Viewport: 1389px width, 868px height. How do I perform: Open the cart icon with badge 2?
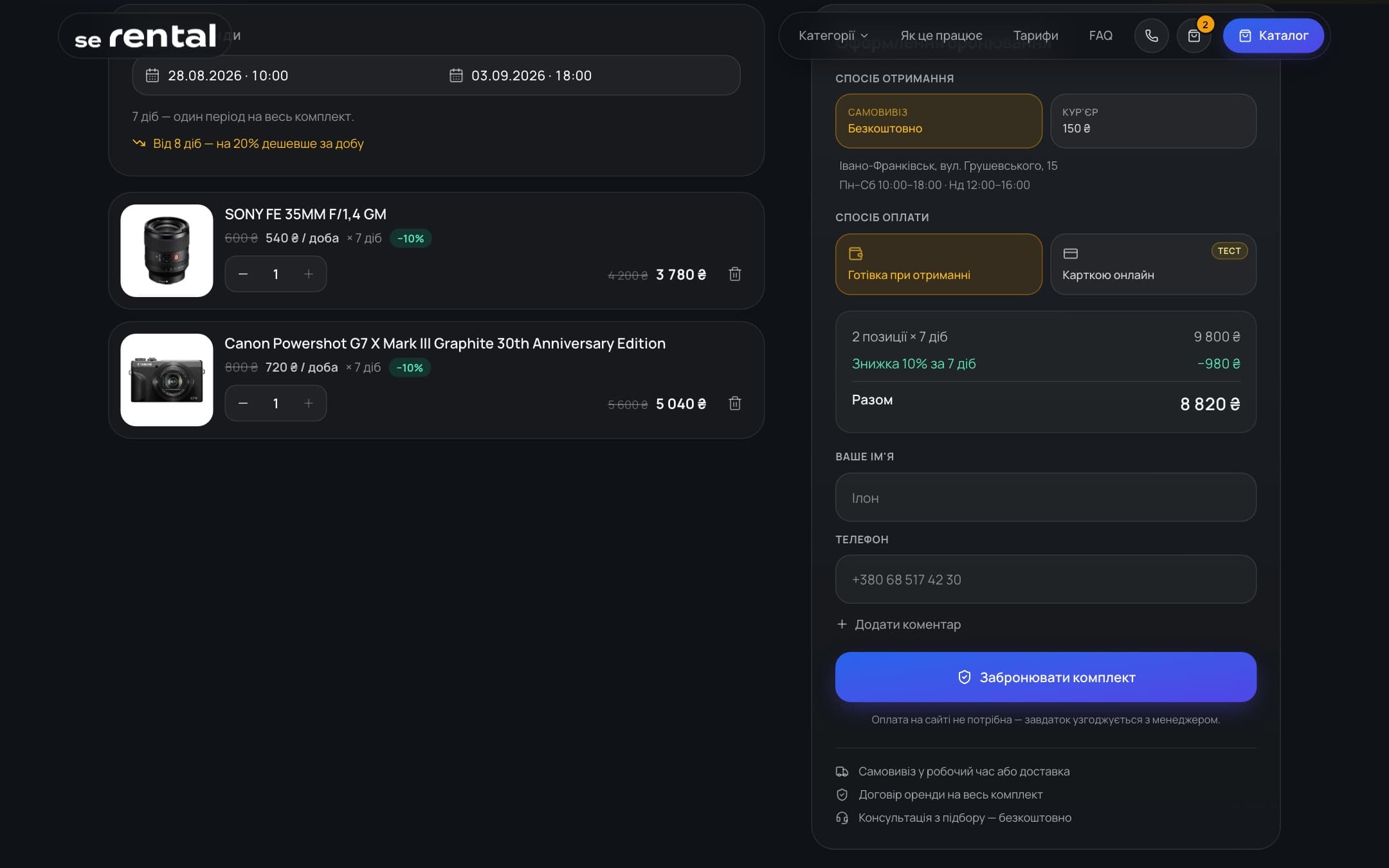pyautogui.click(x=1194, y=35)
